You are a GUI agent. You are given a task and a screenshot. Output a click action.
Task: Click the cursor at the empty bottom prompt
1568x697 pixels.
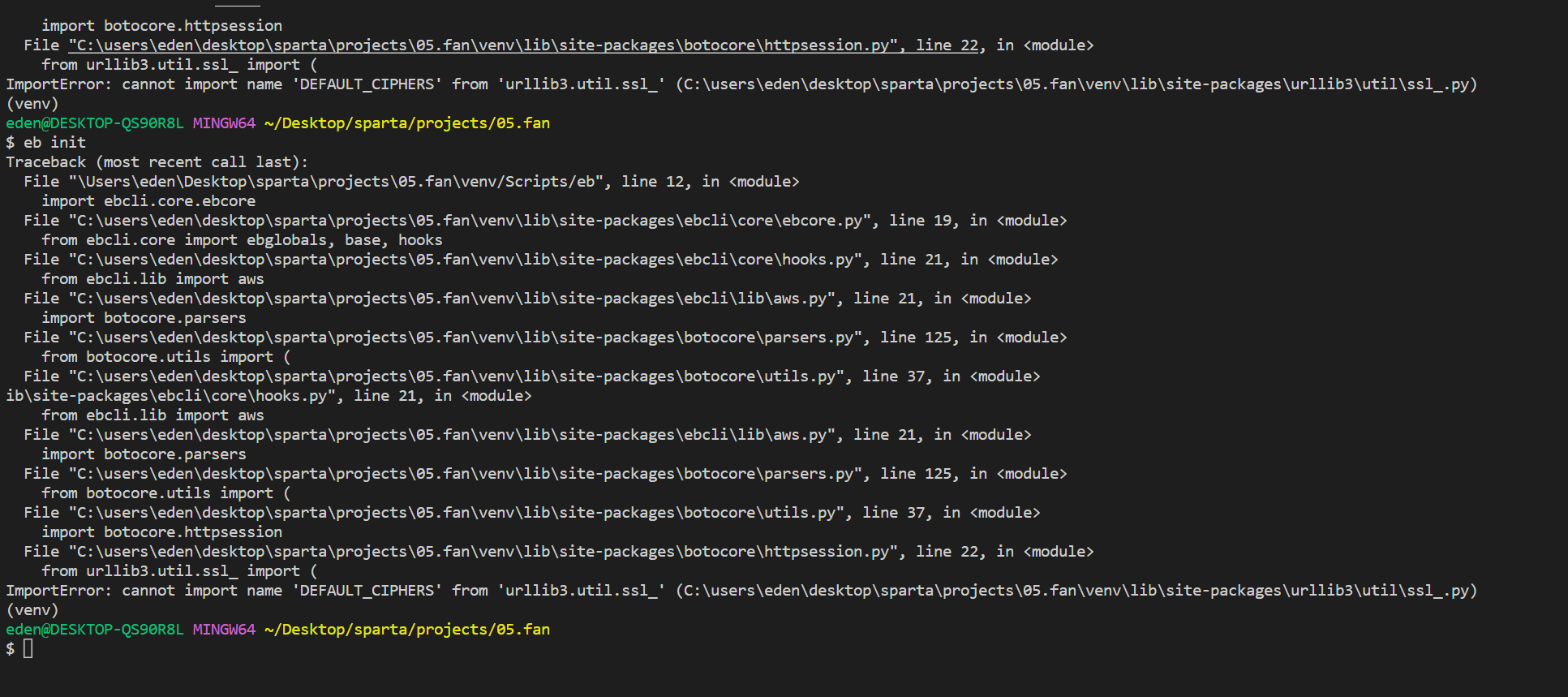coord(28,648)
